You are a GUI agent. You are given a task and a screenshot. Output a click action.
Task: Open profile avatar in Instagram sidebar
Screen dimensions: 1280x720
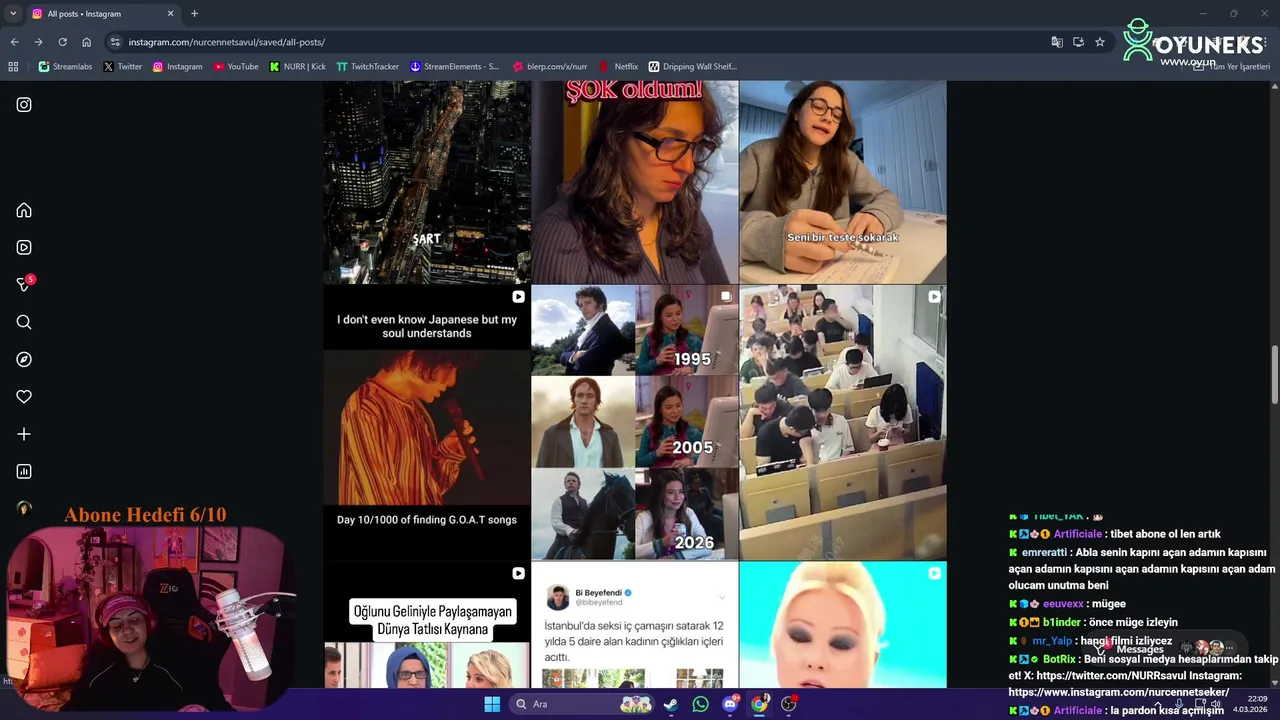[x=24, y=508]
